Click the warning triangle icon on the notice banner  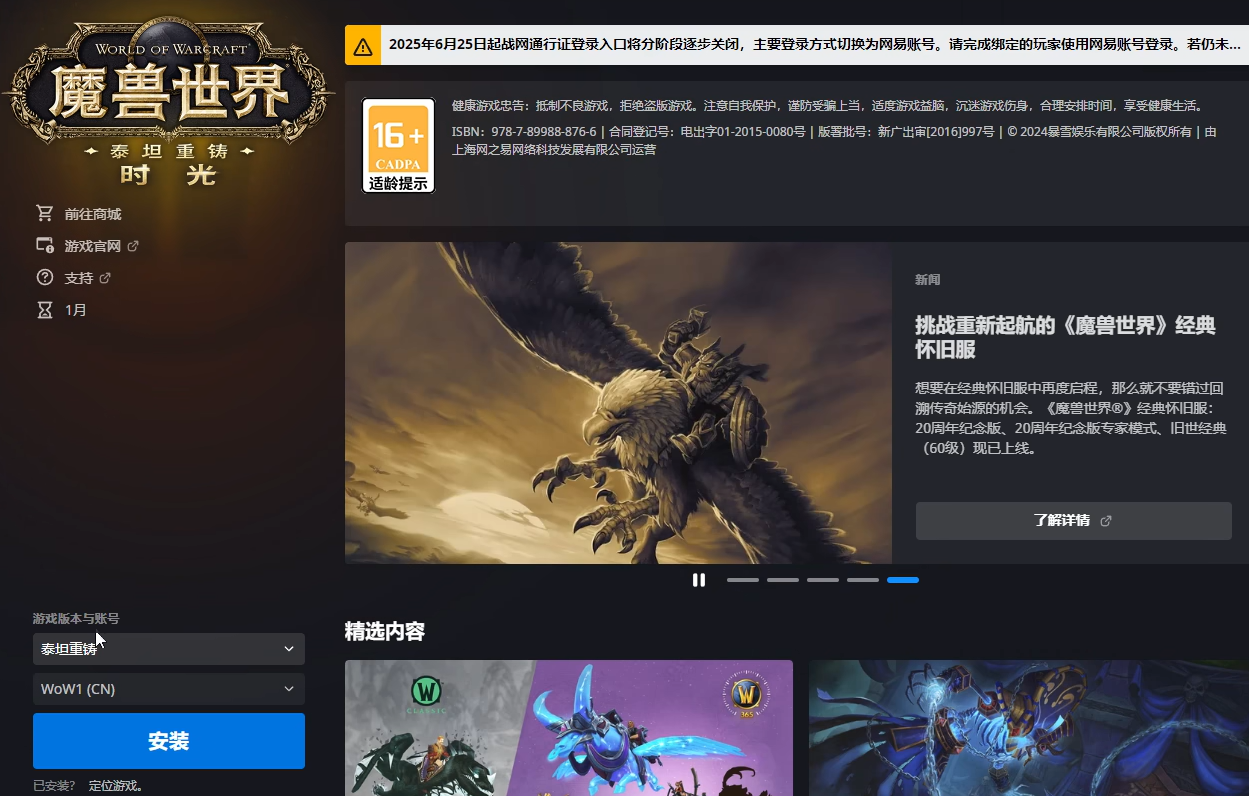[363, 45]
